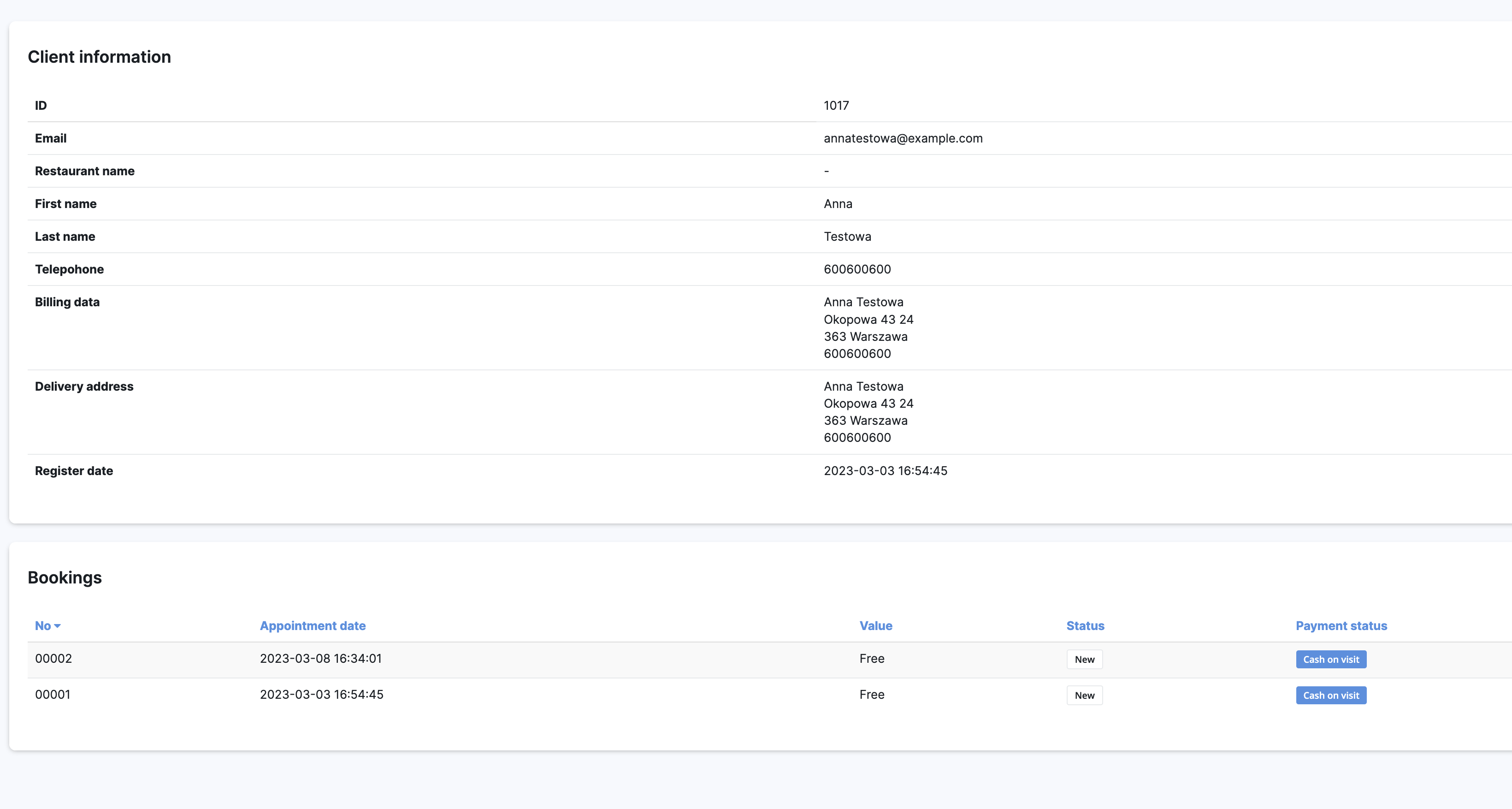Click appointment date 2023-03-03 16:54:45 in Bookings
Screen dimensions: 1512x809
click(x=321, y=695)
